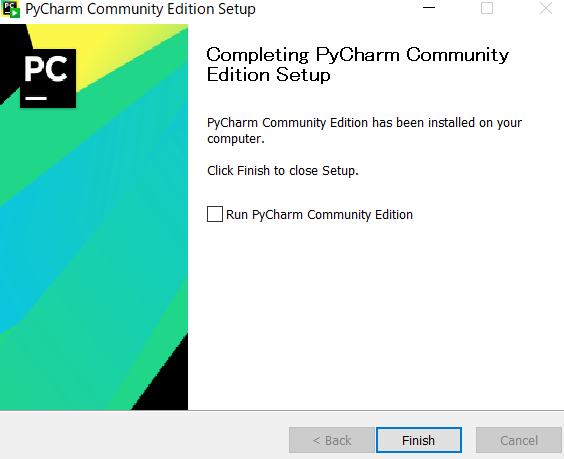Click Finish to close Setup

pos(419,440)
